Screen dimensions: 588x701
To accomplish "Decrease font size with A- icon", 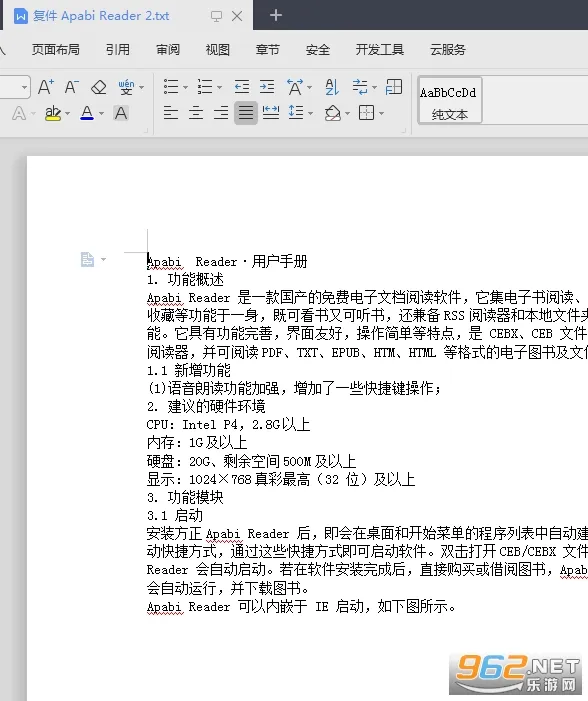I will pyautogui.click(x=72, y=87).
